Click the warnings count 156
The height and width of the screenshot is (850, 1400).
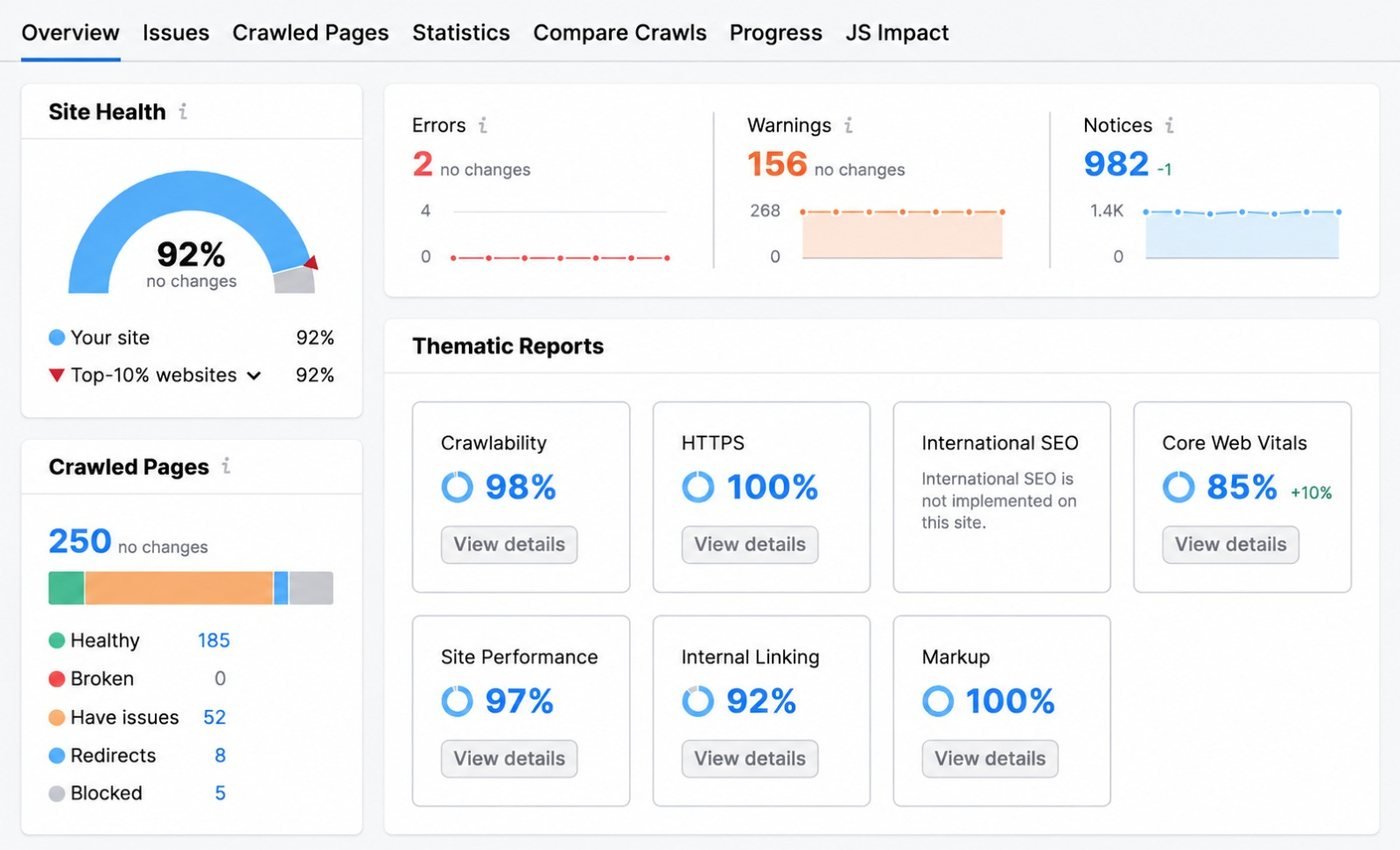[x=777, y=164]
